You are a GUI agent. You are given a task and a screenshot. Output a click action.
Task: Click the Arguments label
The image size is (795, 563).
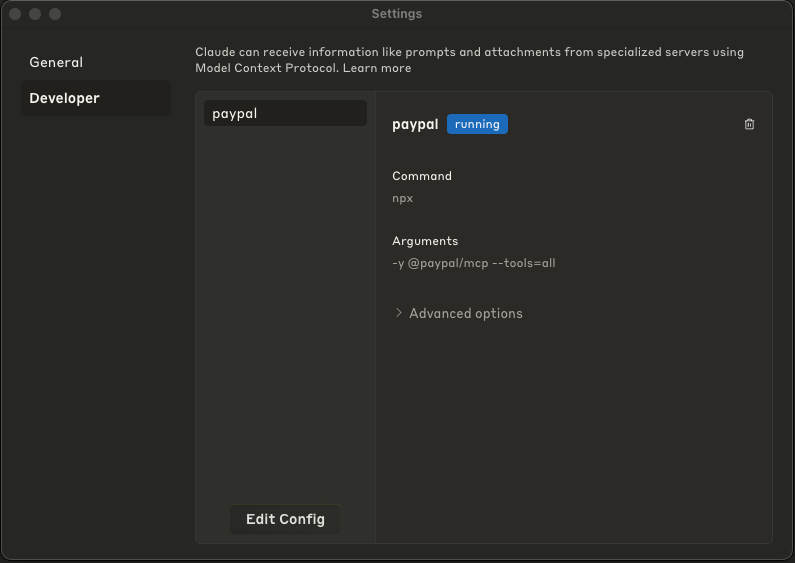[425, 241]
